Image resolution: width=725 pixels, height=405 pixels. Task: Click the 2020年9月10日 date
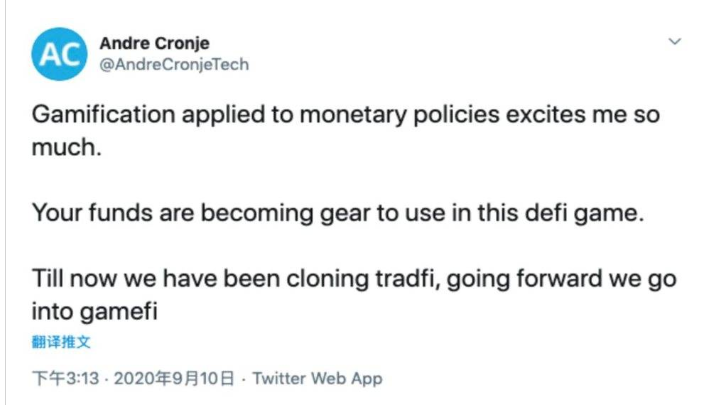(x=174, y=378)
